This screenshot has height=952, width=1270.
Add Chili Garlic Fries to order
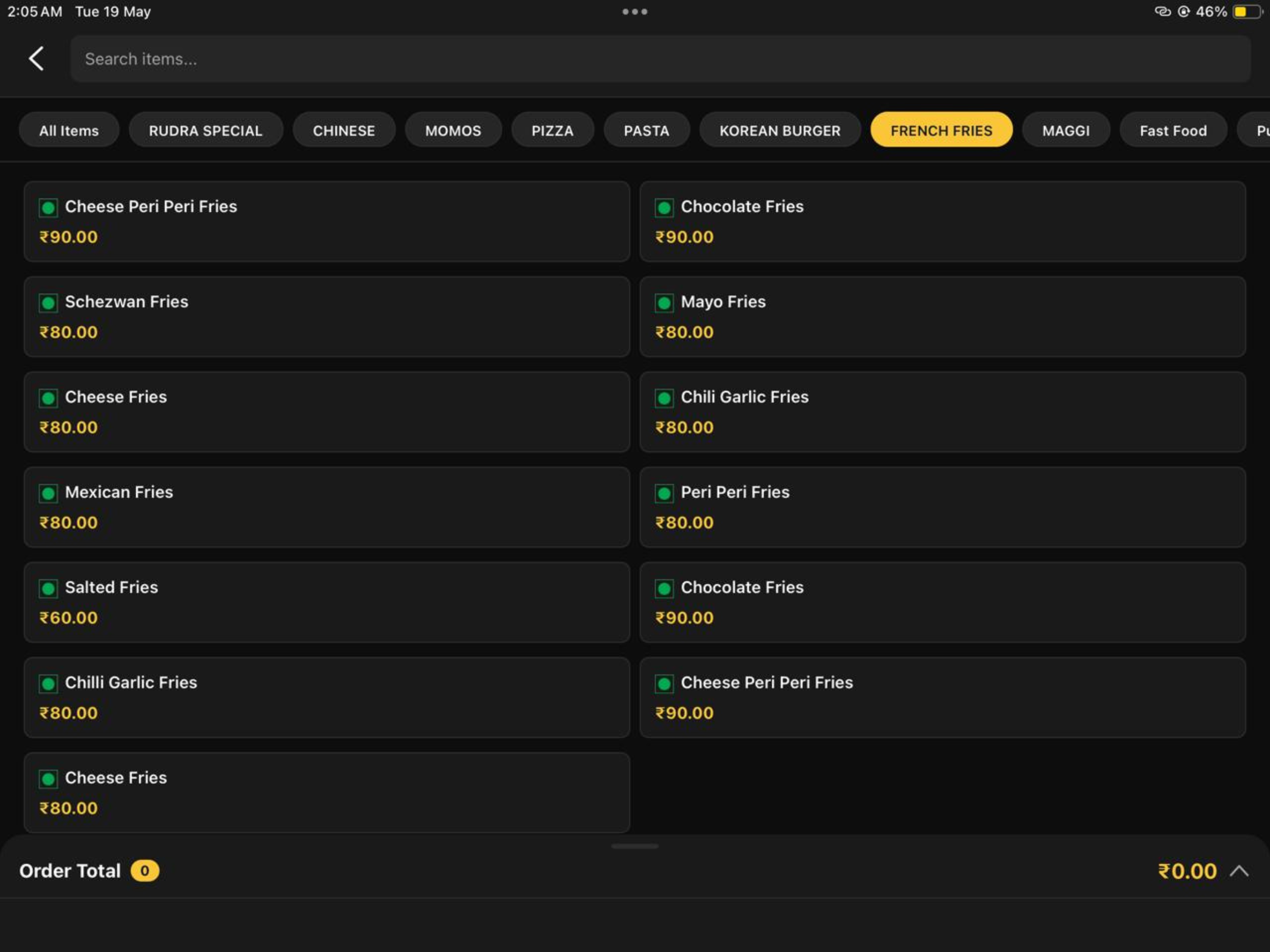coord(943,412)
